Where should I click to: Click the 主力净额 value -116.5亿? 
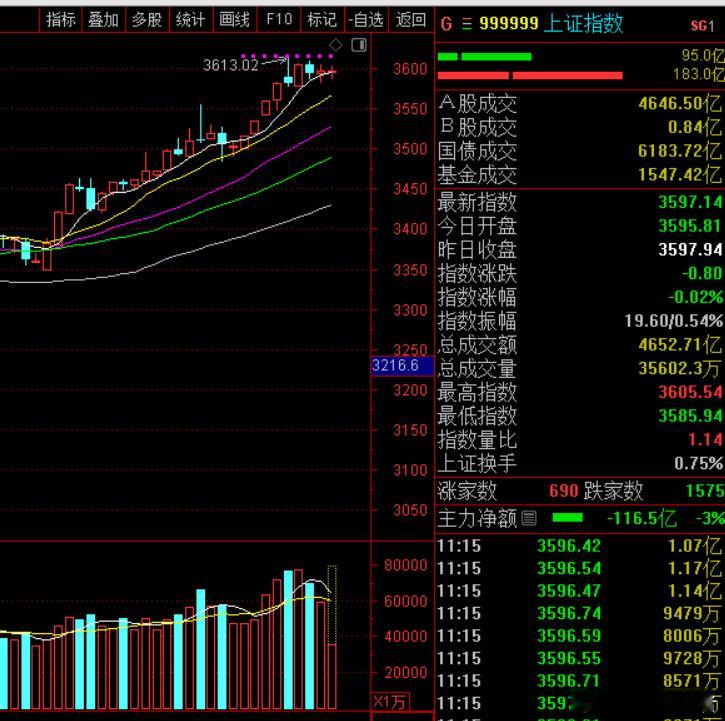pos(642,518)
